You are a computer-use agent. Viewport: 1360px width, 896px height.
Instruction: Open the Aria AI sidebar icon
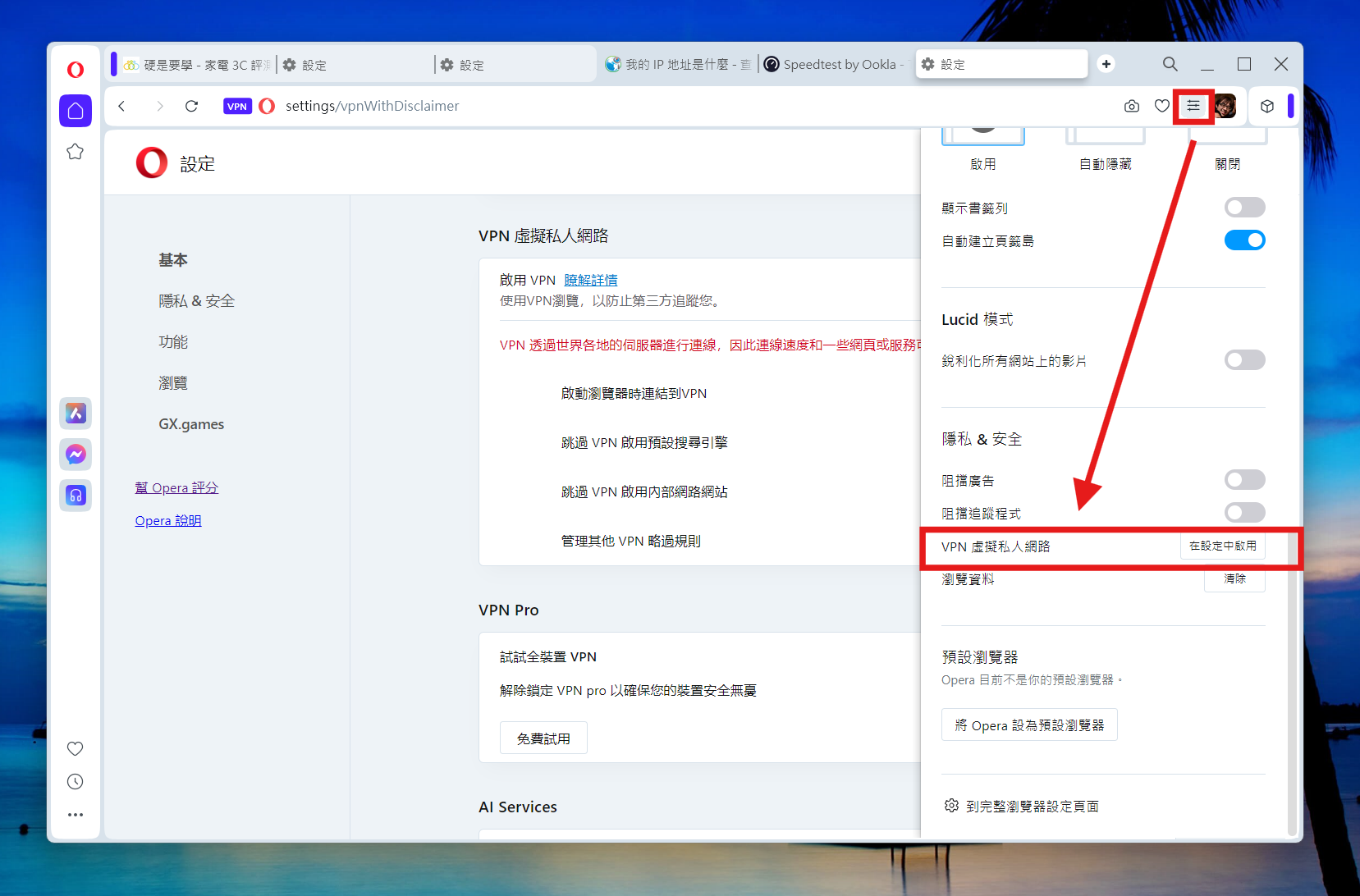pyautogui.click(x=76, y=414)
